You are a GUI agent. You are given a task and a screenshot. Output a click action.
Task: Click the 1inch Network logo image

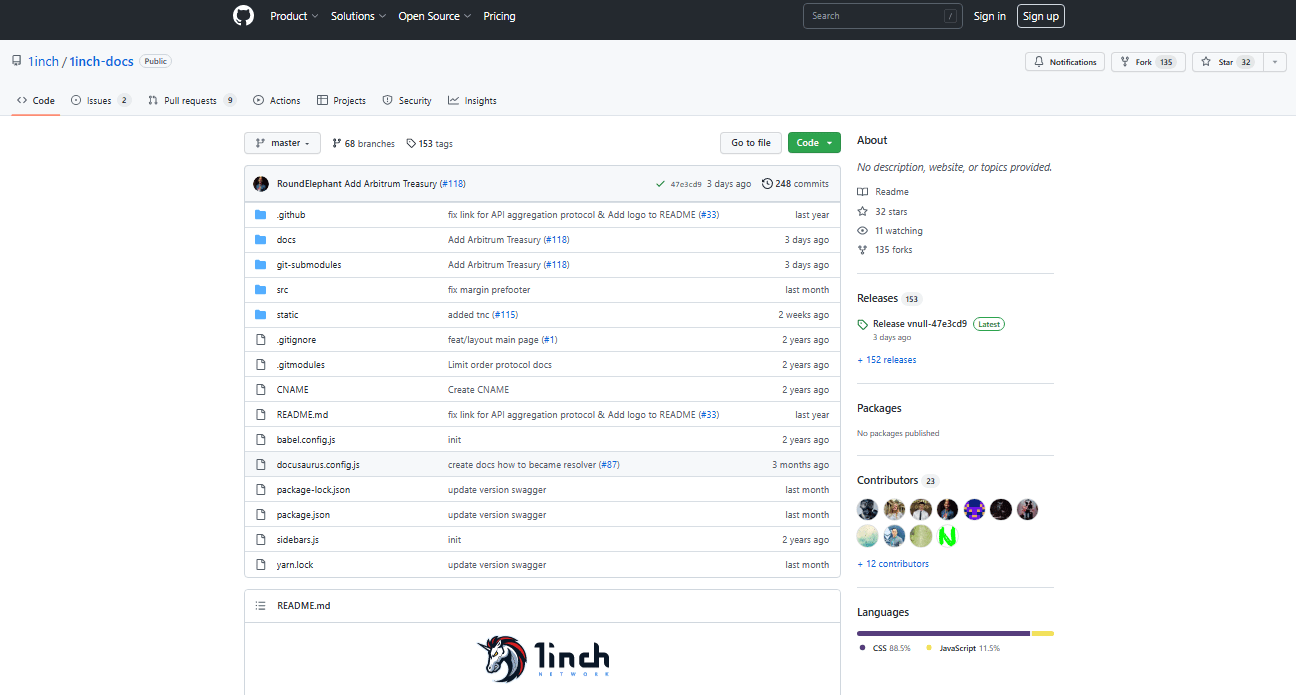(x=543, y=657)
